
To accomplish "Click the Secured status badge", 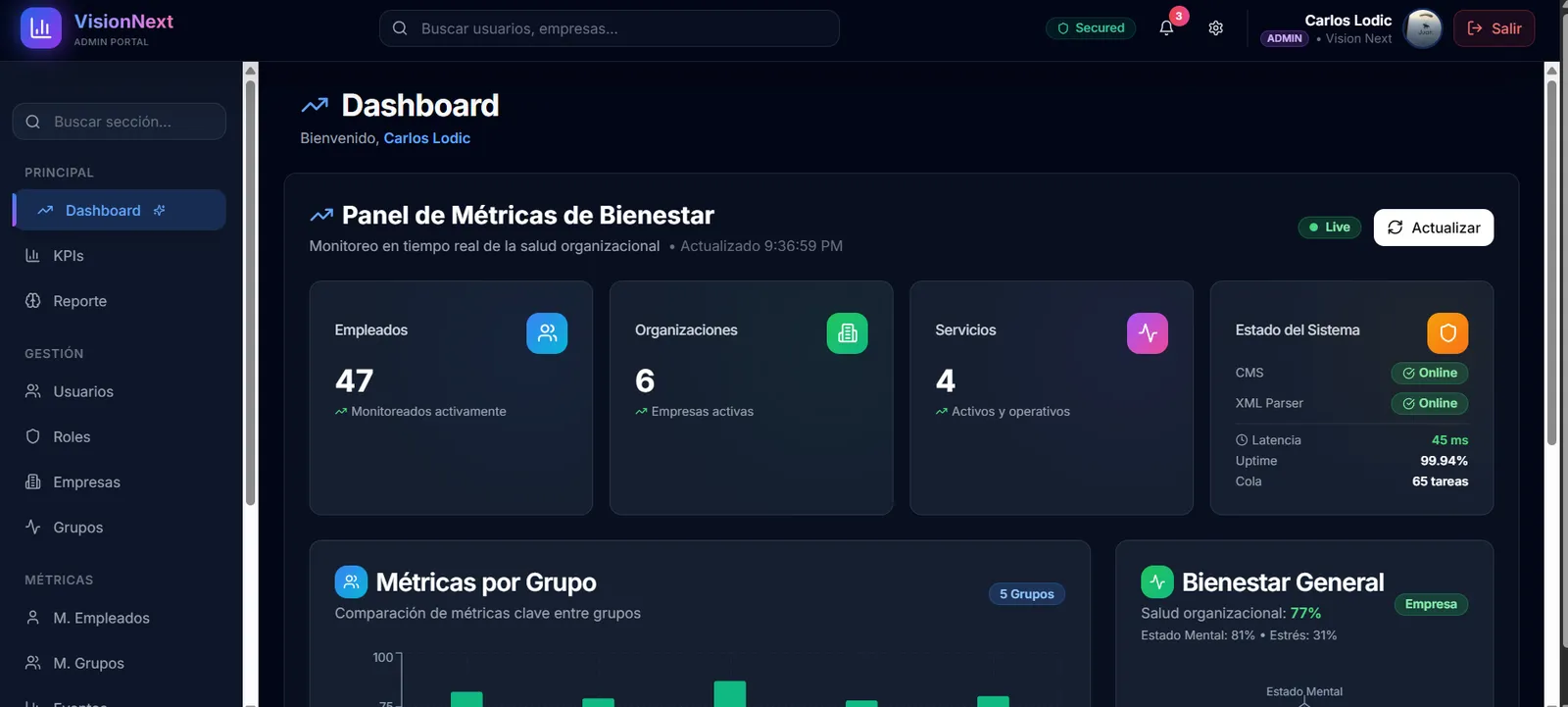I will (1091, 28).
